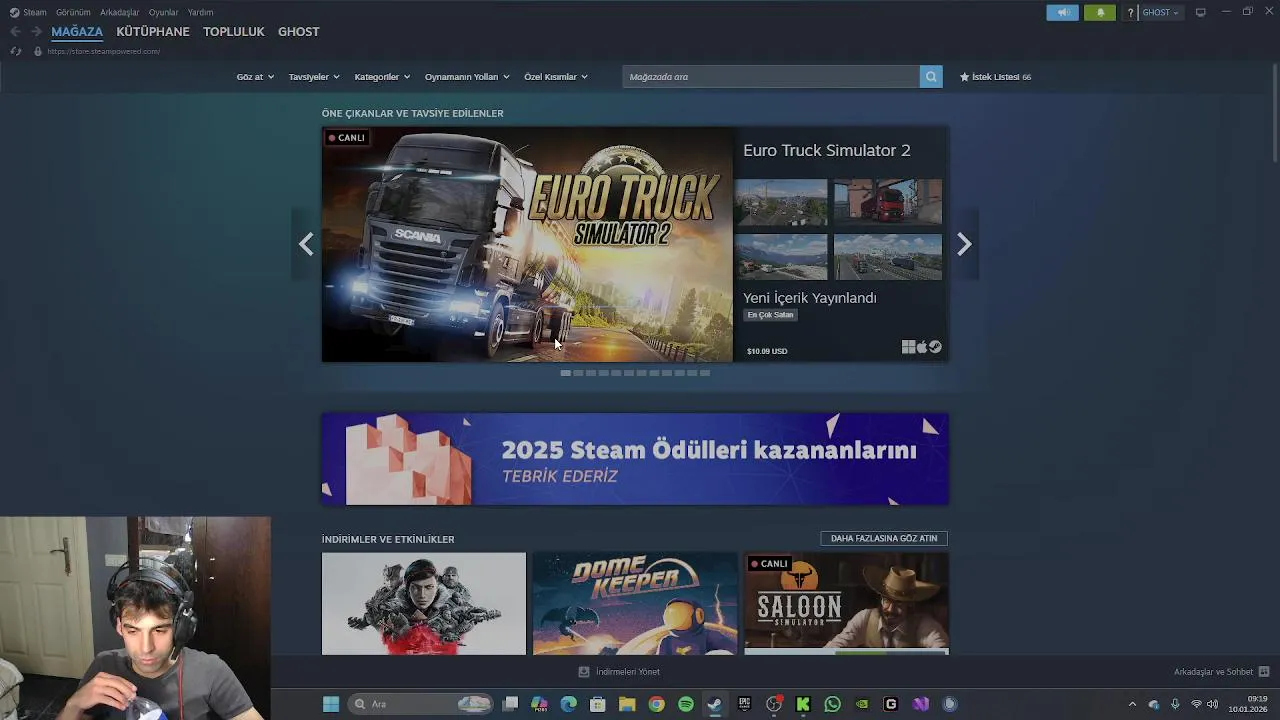Reload the store page
Image resolution: width=1280 pixels, height=720 pixels.
click(15, 51)
